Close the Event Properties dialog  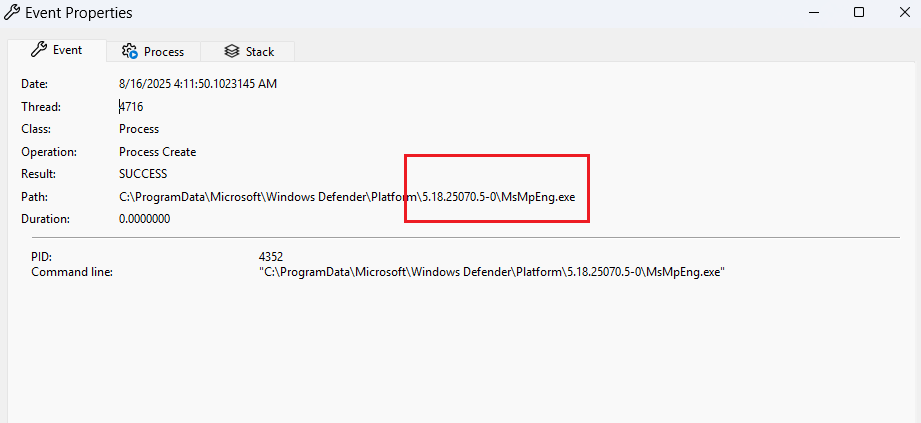(901, 13)
